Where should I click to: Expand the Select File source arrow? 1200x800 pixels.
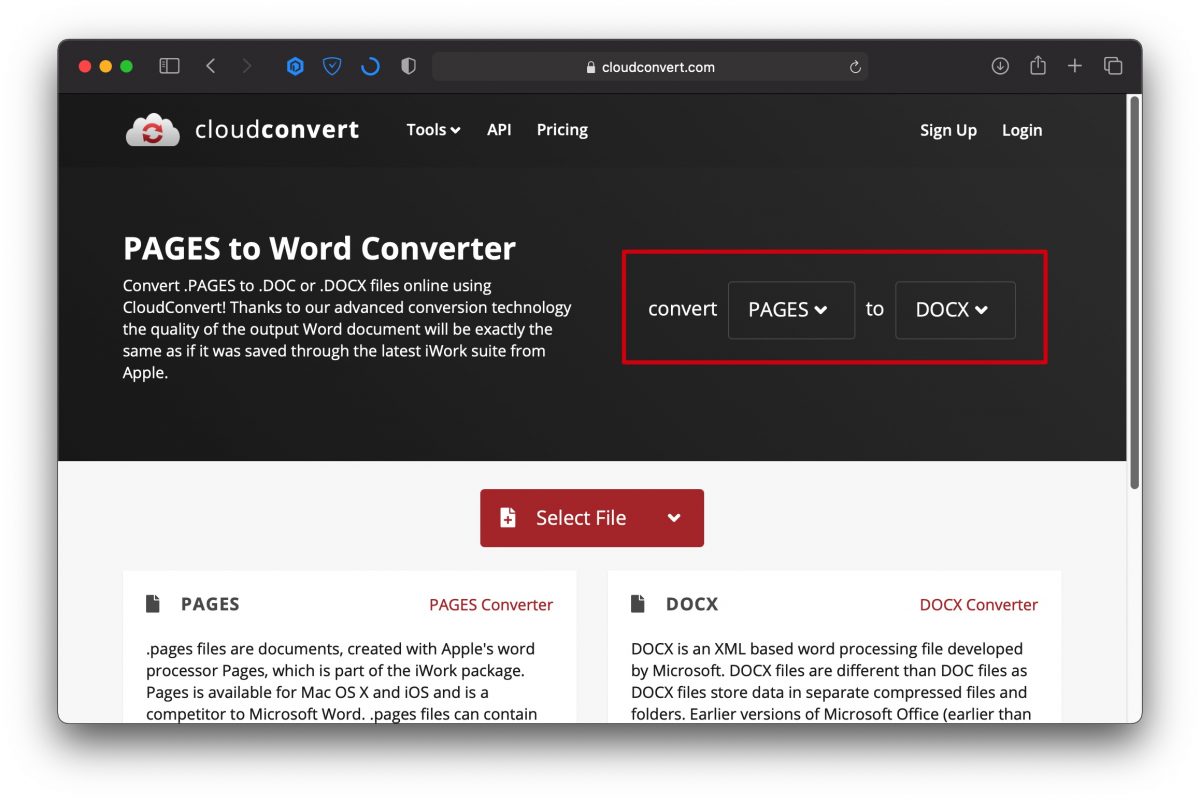click(674, 518)
